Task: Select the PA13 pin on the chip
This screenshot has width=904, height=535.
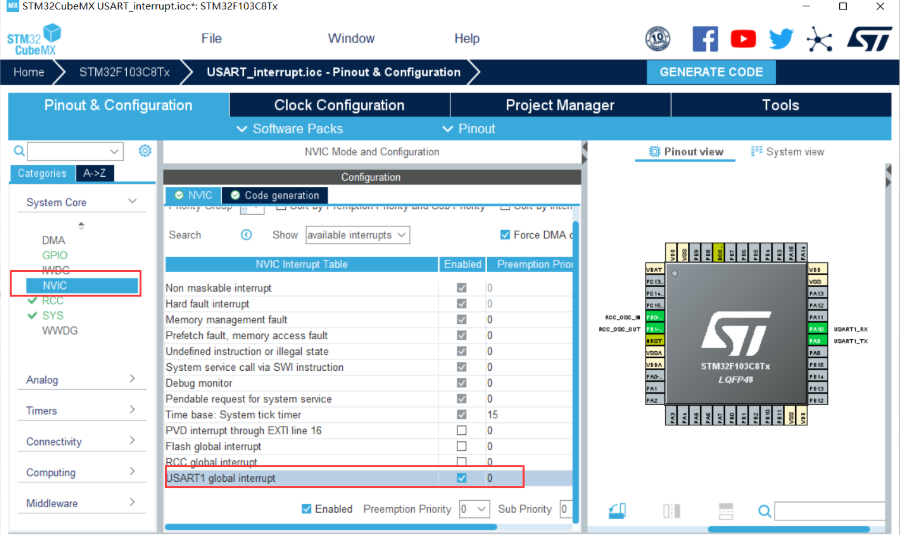Action: [x=817, y=293]
